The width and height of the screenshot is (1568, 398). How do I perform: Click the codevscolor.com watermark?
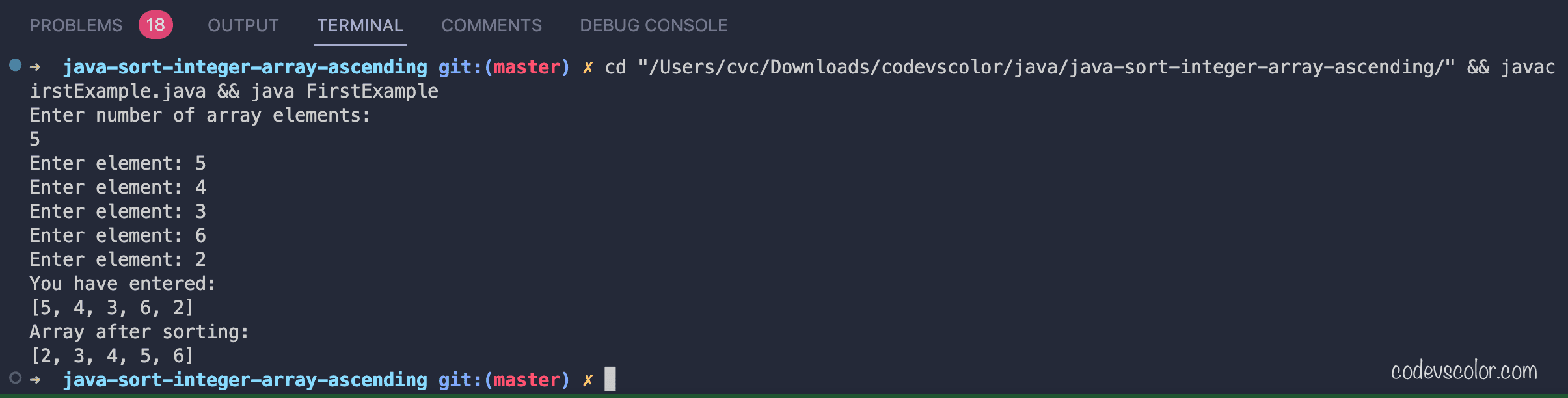pos(1464,371)
